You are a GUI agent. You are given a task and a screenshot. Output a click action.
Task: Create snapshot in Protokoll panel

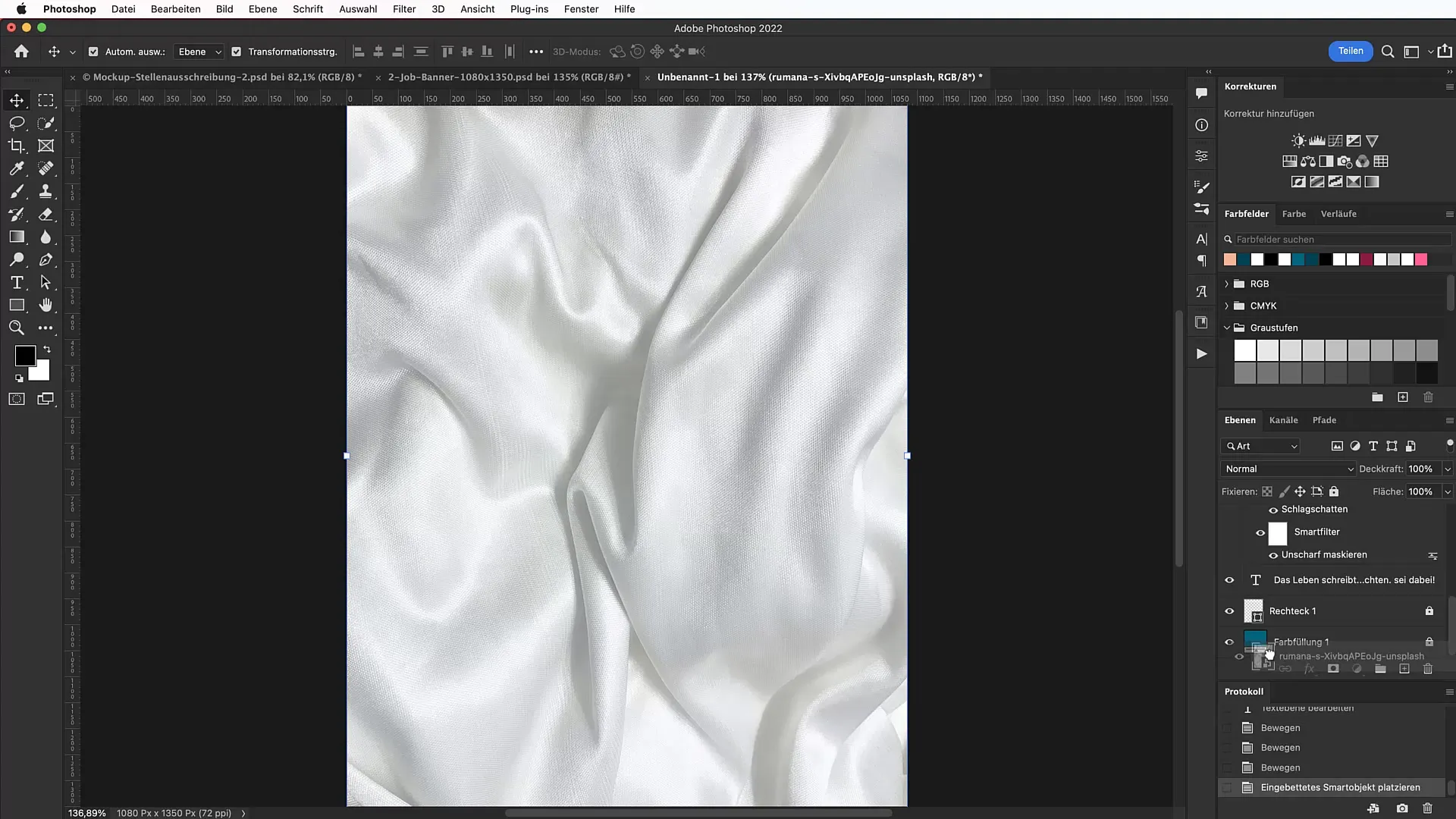[1402, 808]
